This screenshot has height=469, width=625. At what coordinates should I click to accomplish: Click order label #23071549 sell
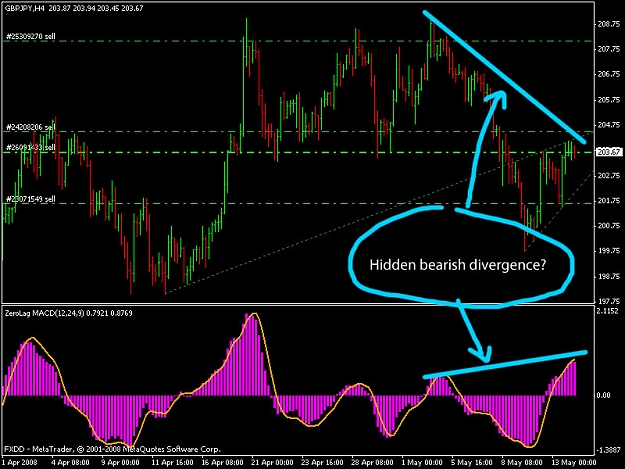click(x=31, y=199)
